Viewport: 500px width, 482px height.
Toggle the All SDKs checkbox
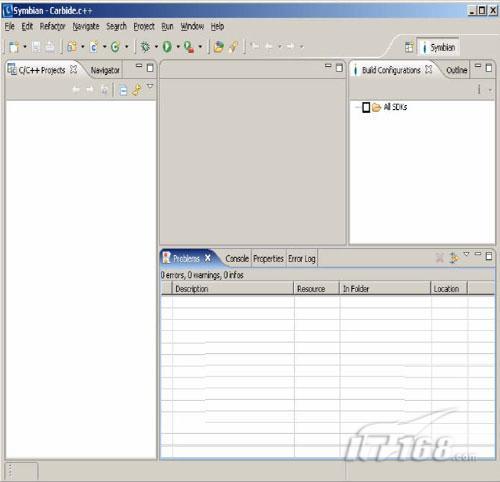pyautogui.click(x=366, y=107)
